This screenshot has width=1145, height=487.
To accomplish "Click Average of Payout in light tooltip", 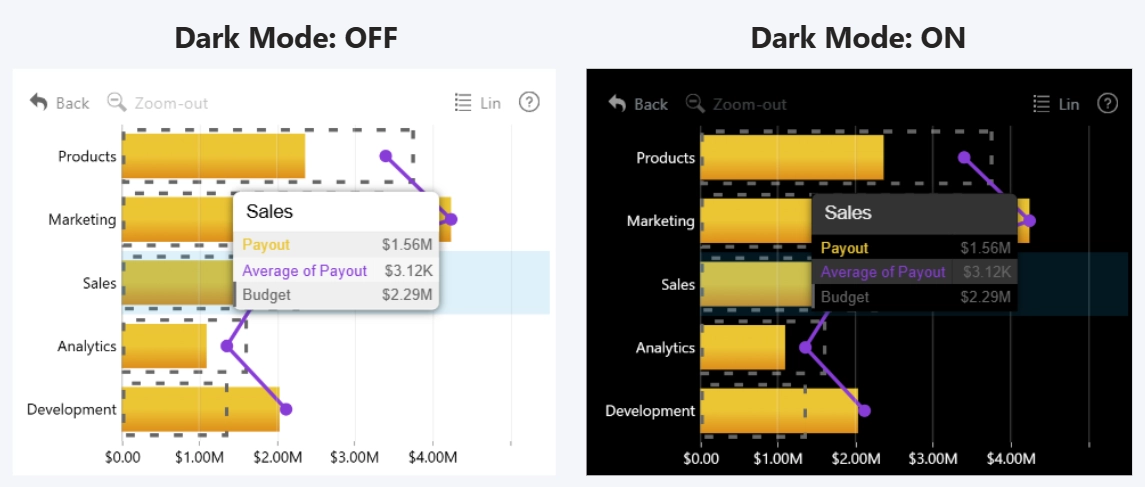I will click(305, 270).
